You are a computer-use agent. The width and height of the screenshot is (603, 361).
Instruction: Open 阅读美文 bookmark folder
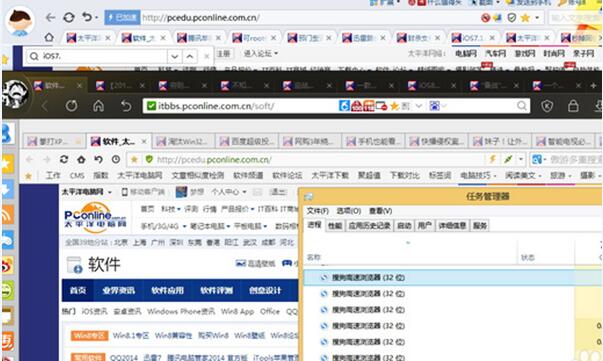[x=523, y=176]
